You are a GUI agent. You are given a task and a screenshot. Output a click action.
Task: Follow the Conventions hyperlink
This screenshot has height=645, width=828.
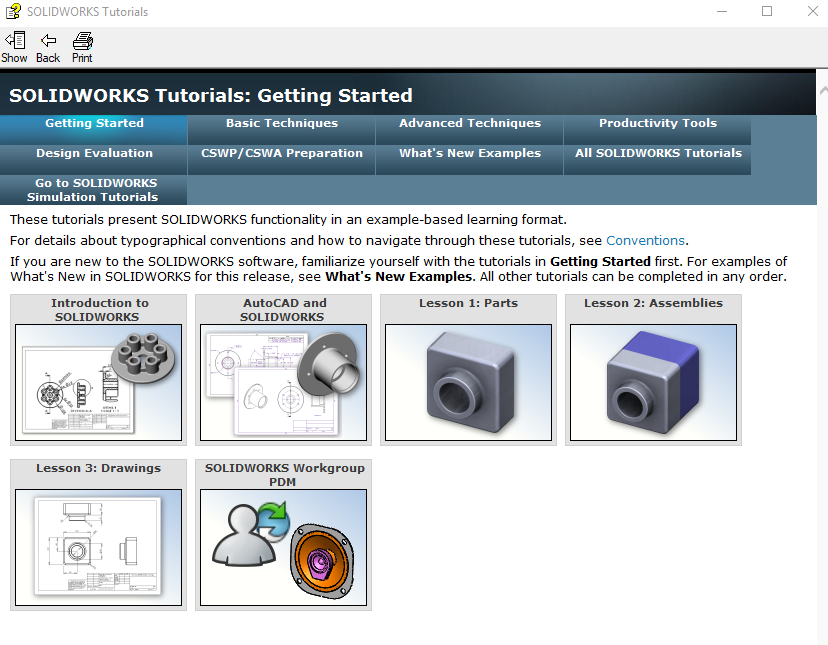coord(645,241)
